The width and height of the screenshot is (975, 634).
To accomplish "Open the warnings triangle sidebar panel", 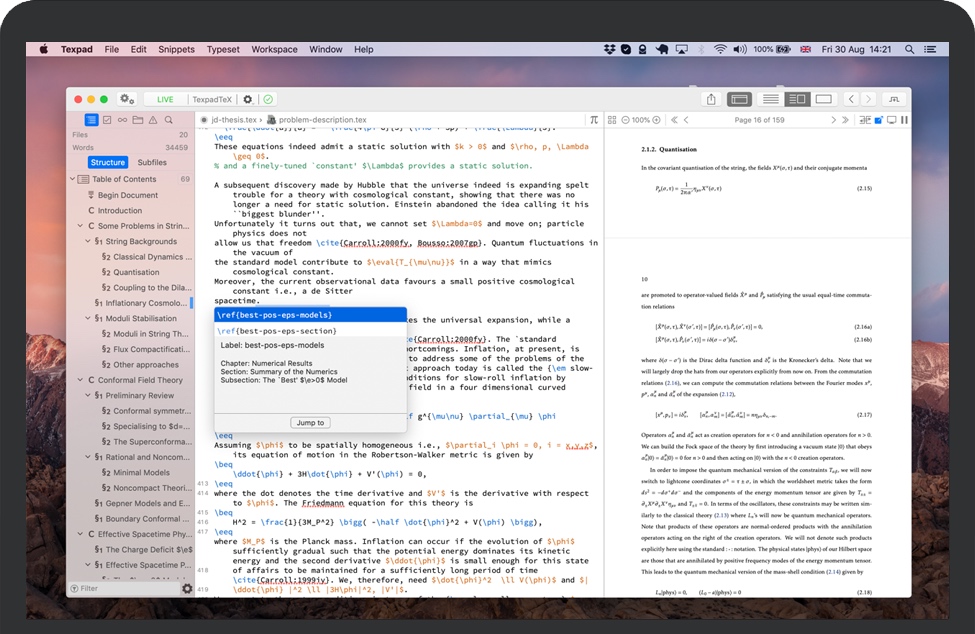I will coord(153,120).
